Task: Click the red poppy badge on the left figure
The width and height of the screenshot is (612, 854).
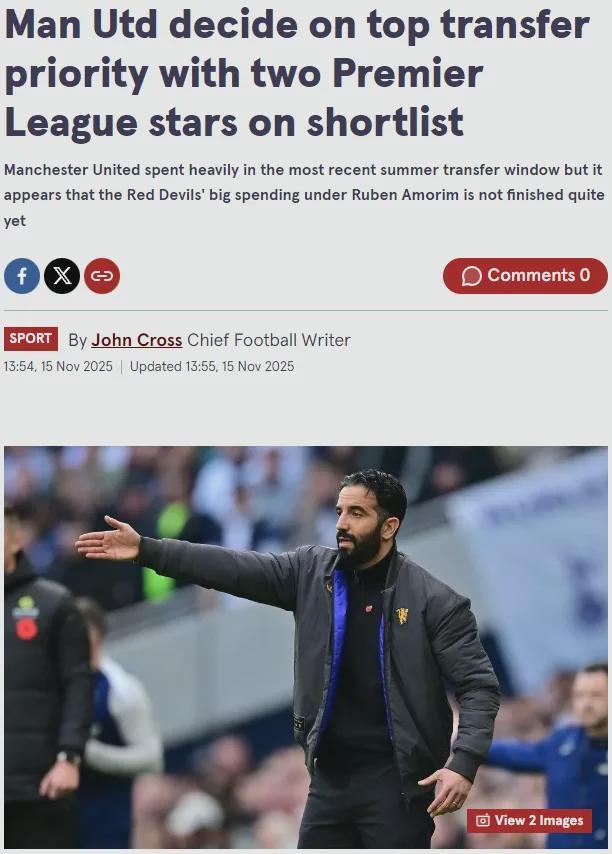Action: [x=26, y=628]
